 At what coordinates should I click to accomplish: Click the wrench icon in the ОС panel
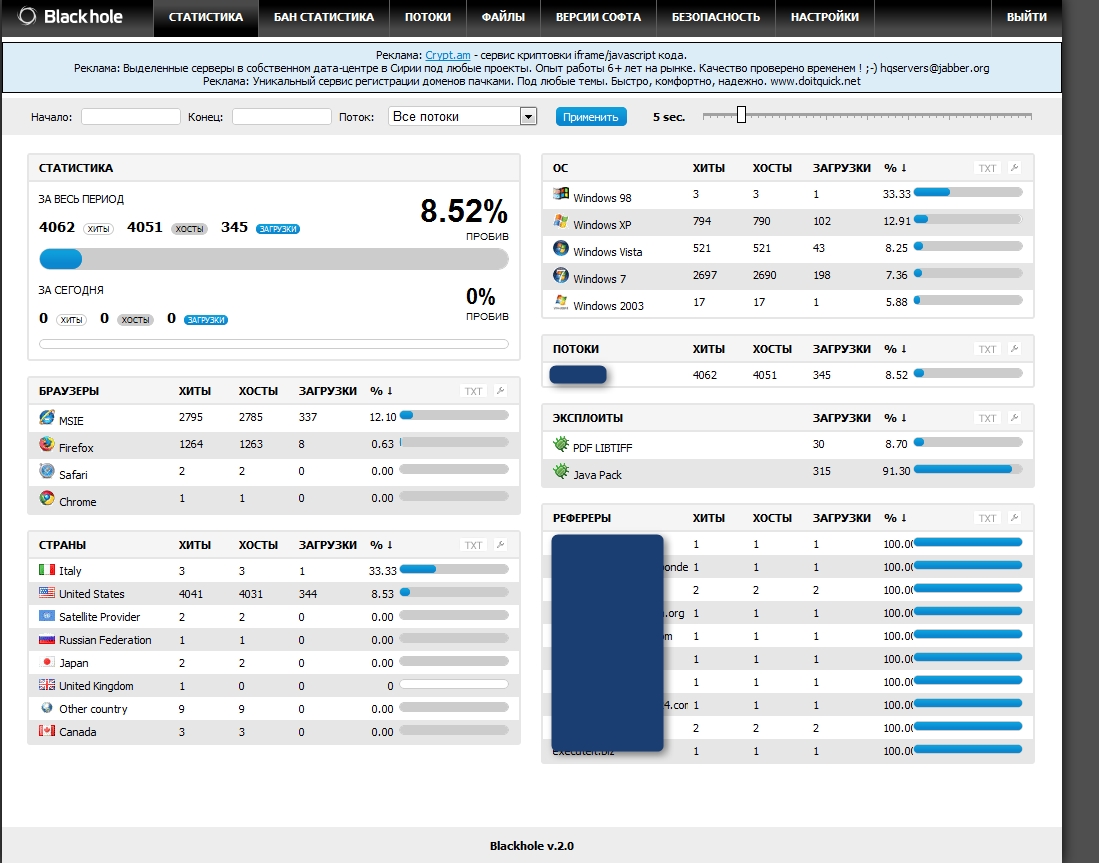click(x=1014, y=168)
